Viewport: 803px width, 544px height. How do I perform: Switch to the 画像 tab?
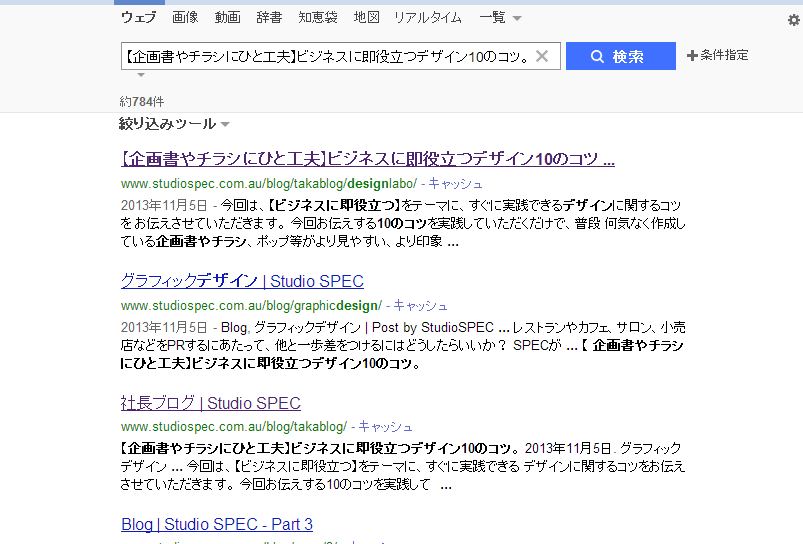coord(185,18)
